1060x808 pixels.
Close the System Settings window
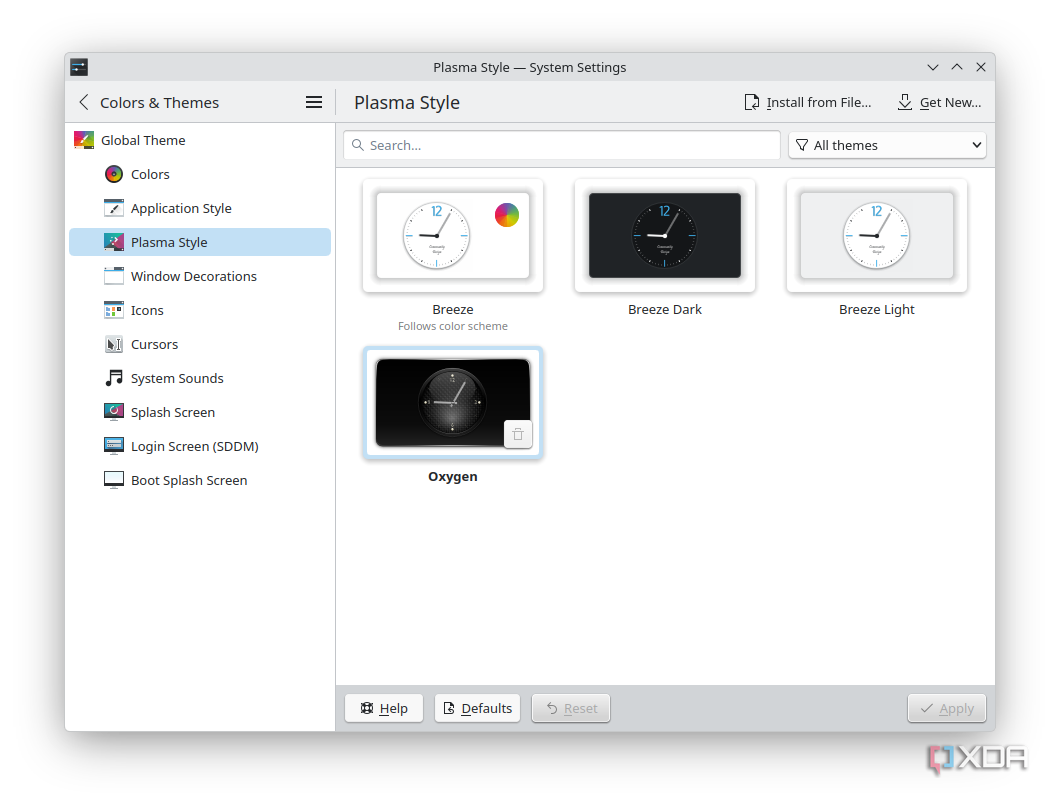coord(981,67)
